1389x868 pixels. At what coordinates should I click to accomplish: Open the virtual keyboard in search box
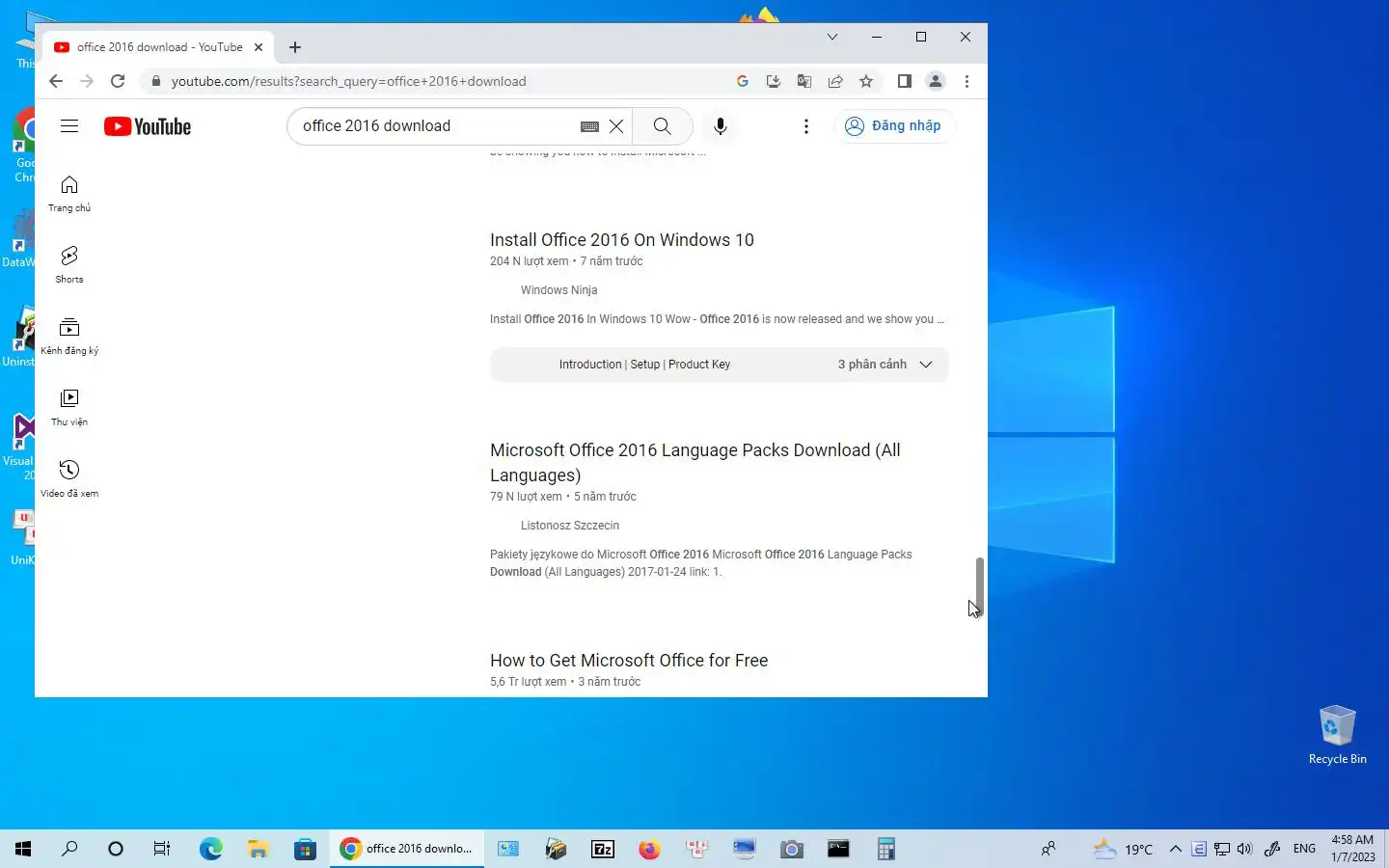pyautogui.click(x=589, y=126)
